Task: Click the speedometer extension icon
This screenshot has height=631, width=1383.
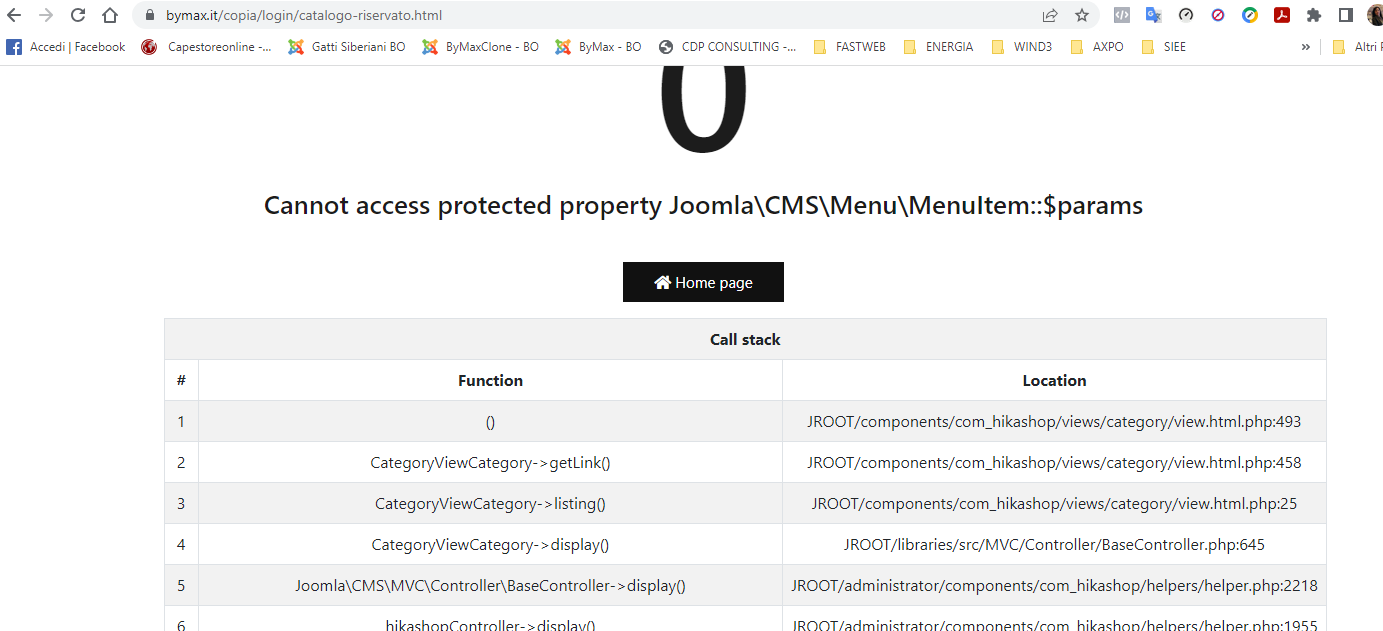Action: pos(1186,15)
